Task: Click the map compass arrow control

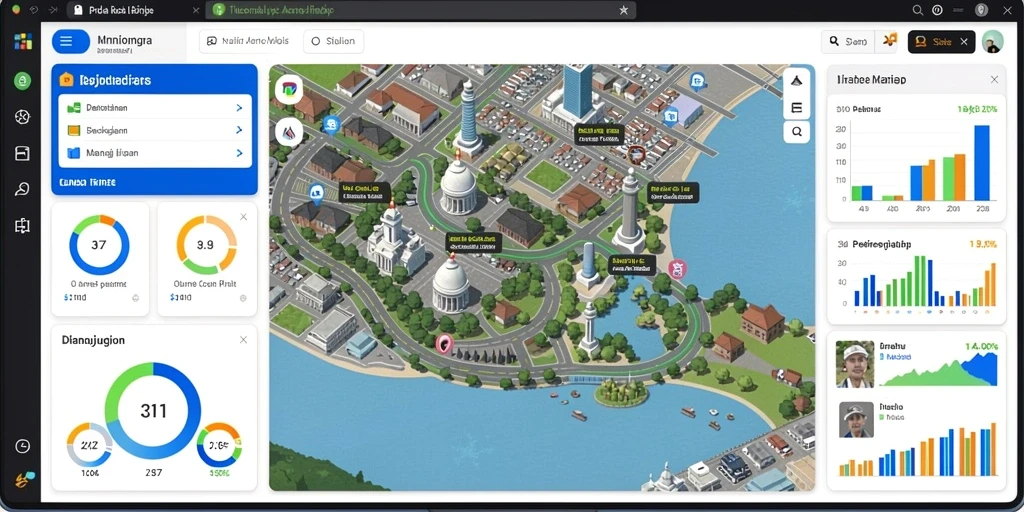Action: 797,82
